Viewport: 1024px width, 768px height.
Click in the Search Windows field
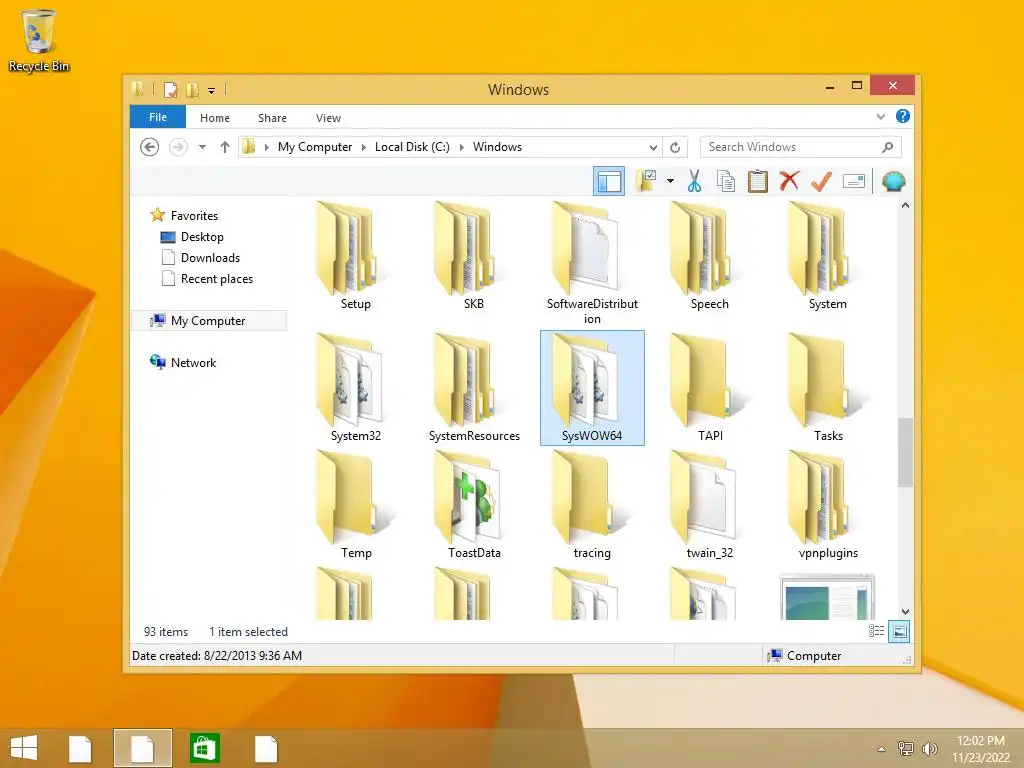[x=801, y=147]
